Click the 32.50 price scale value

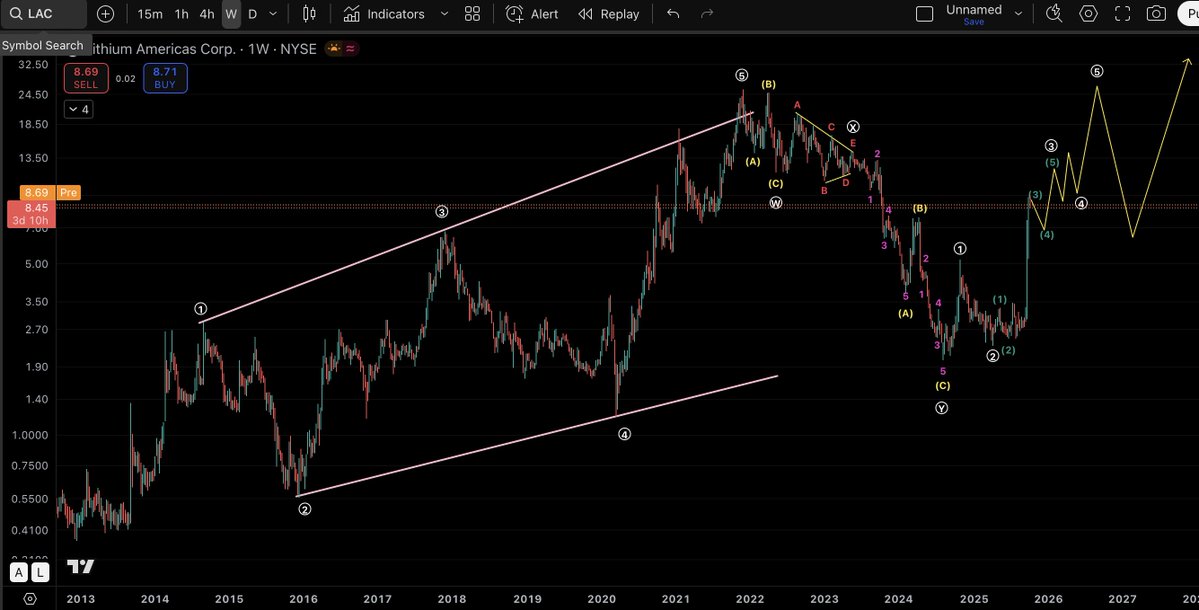[x=34, y=65]
